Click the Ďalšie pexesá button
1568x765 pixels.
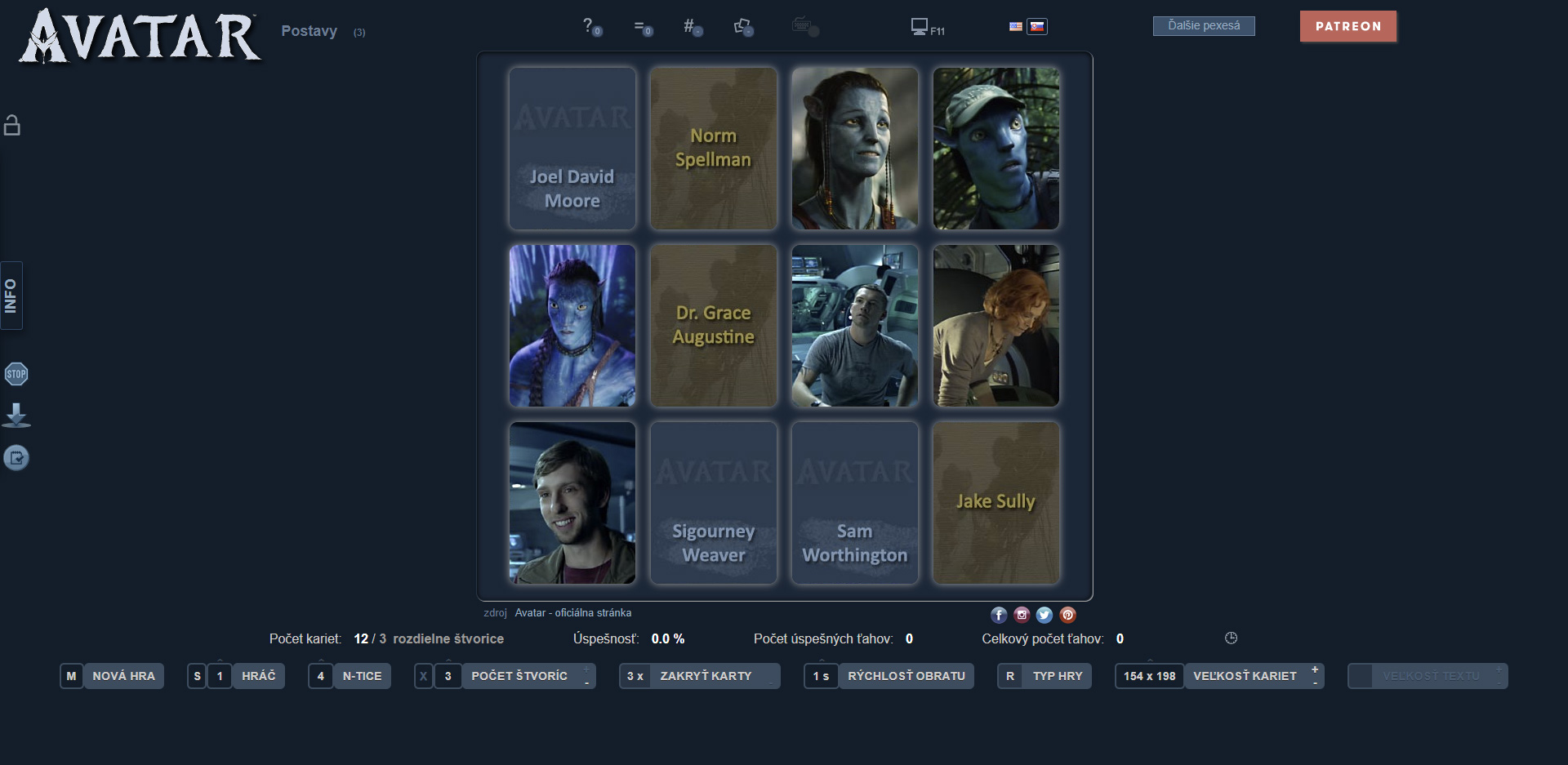(1204, 26)
